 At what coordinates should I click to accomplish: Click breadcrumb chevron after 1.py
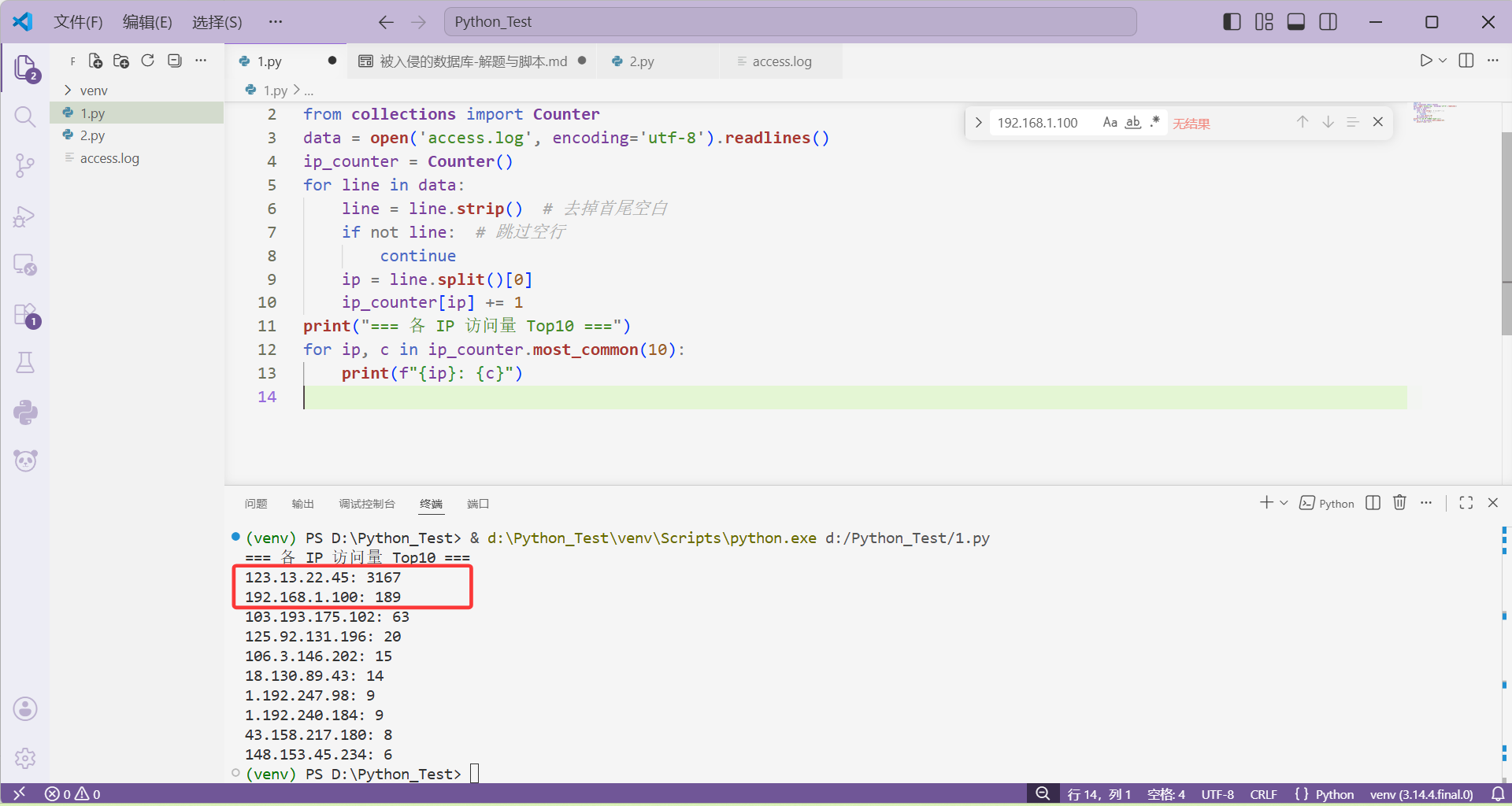tap(296, 91)
